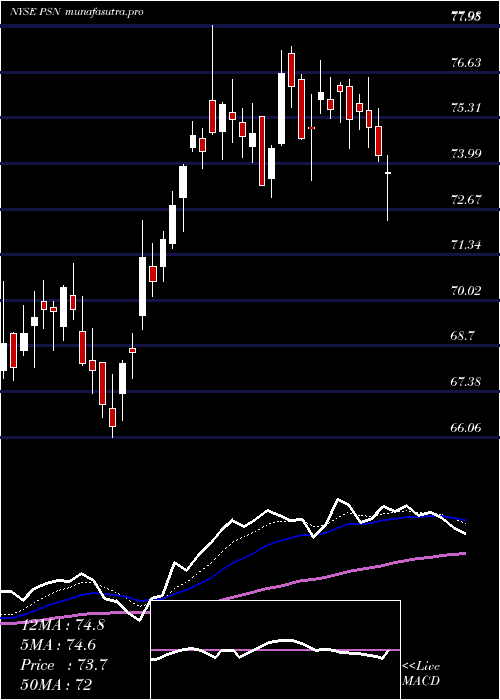This screenshot has height=700, width=500.
Task: Click the last candlestick near 73.7
Action: coord(388,188)
